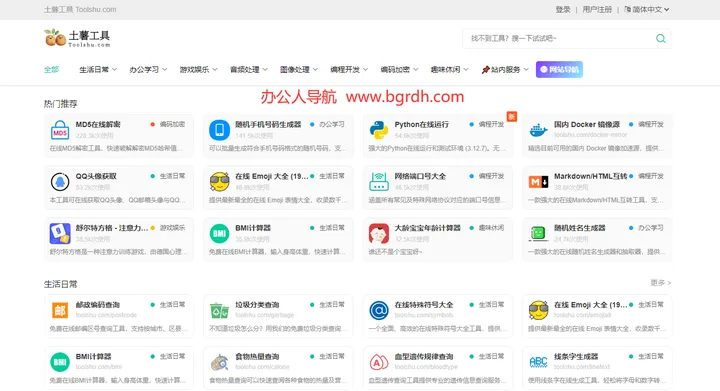Click the search magnifier icon

coord(661,39)
